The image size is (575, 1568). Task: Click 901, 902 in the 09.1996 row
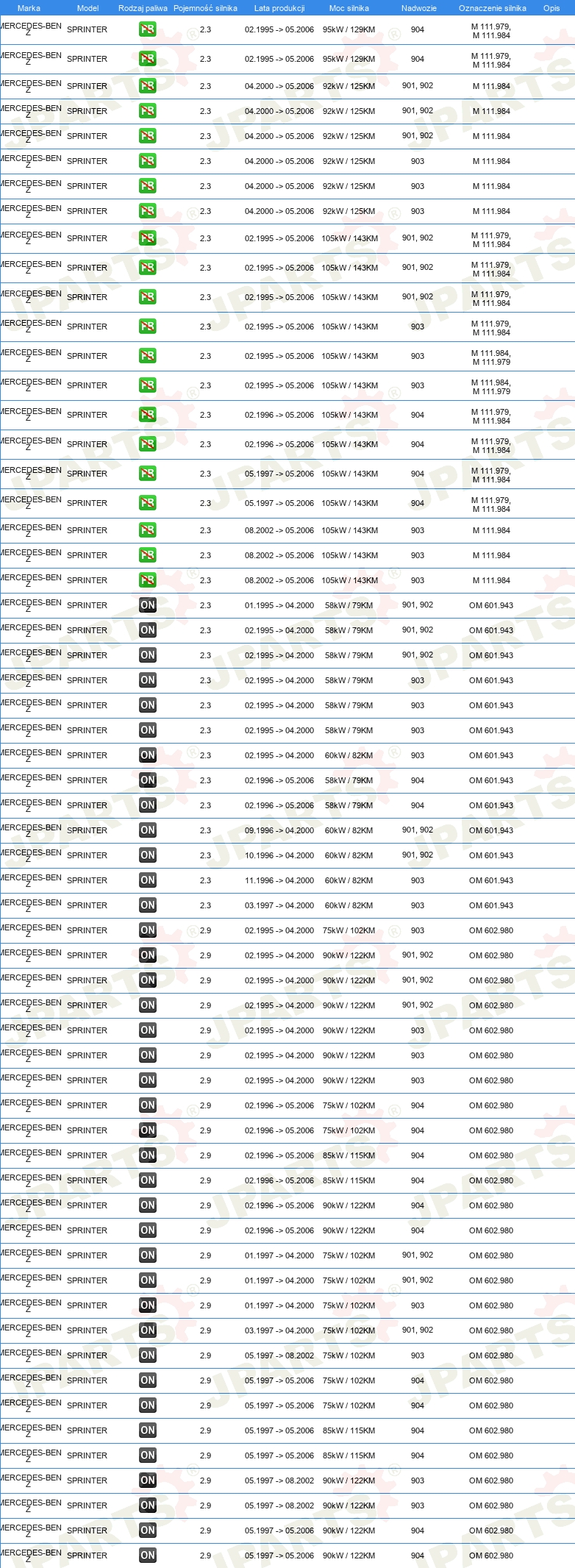[418, 830]
